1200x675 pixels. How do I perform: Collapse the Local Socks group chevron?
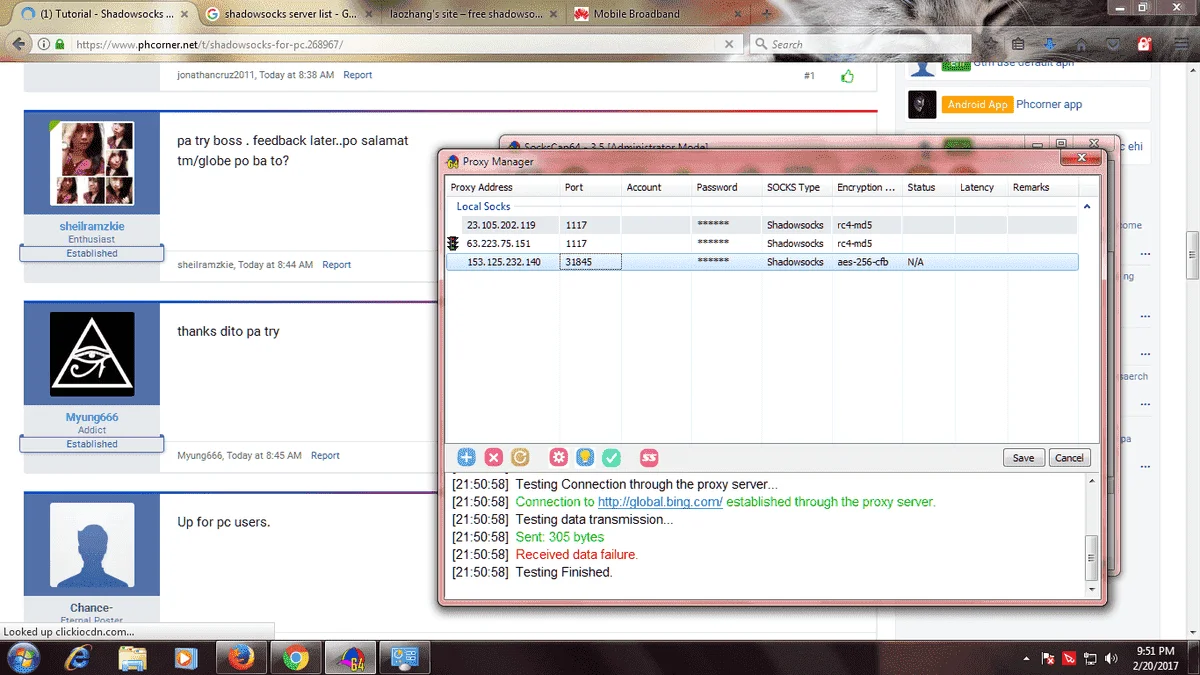(1087, 206)
